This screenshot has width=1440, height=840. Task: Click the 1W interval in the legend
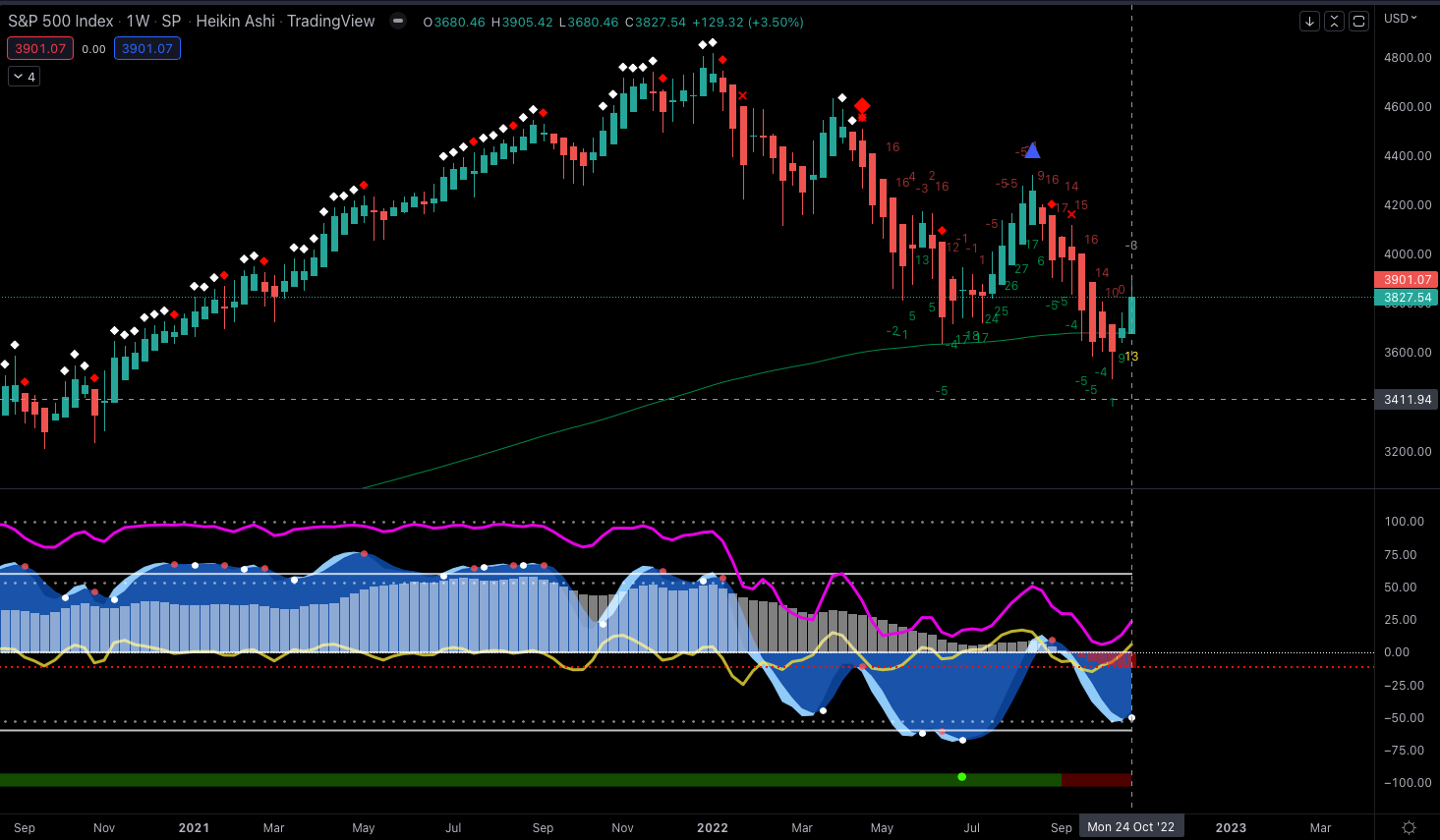click(x=138, y=21)
